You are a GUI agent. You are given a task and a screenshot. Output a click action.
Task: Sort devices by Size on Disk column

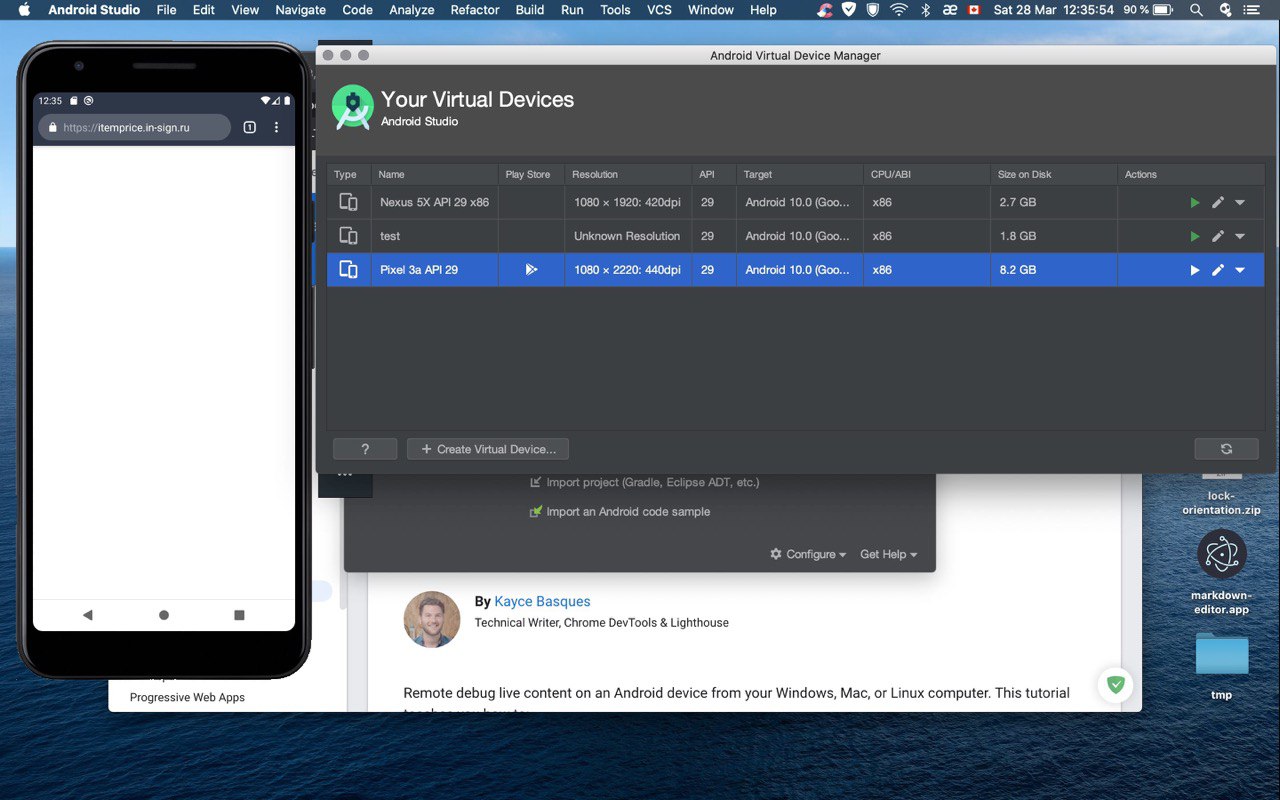(x=1054, y=174)
